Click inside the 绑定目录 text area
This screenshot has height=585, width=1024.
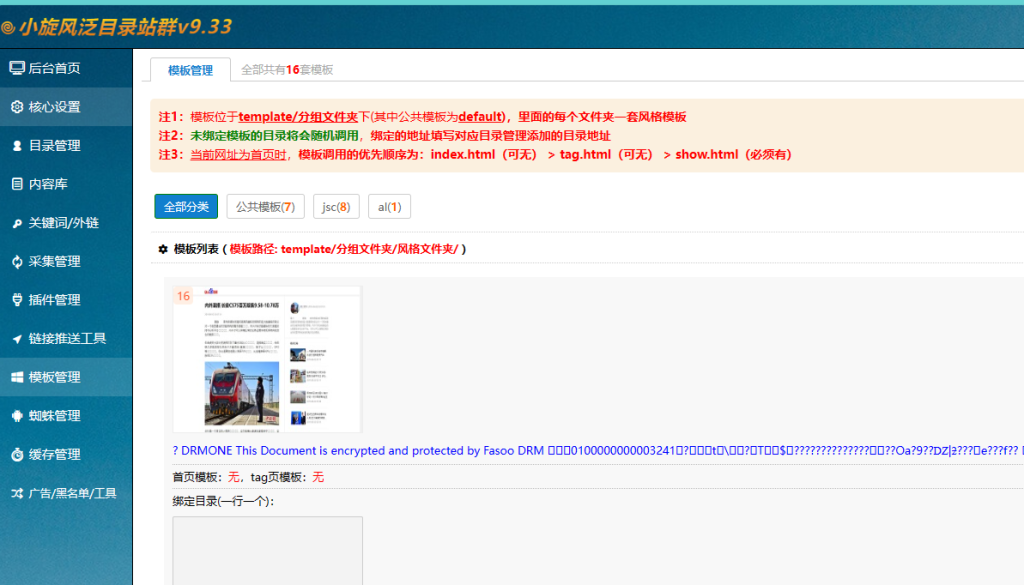[x=267, y=550]
